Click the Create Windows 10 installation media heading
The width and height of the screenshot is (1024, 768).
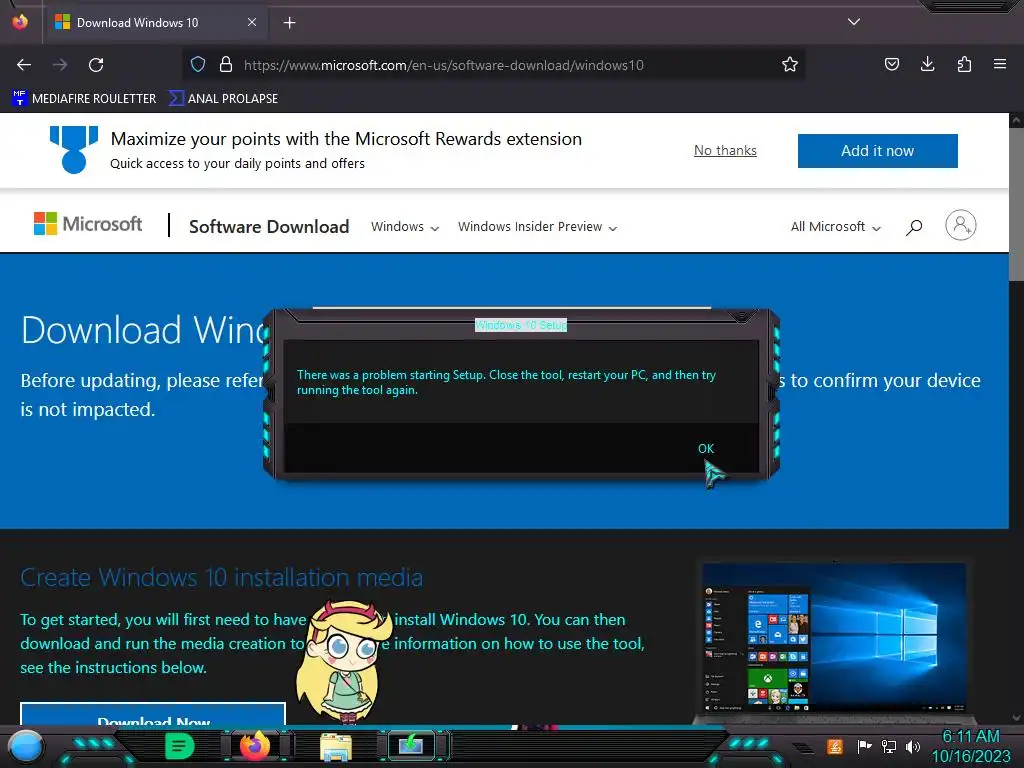pos(221,577)
